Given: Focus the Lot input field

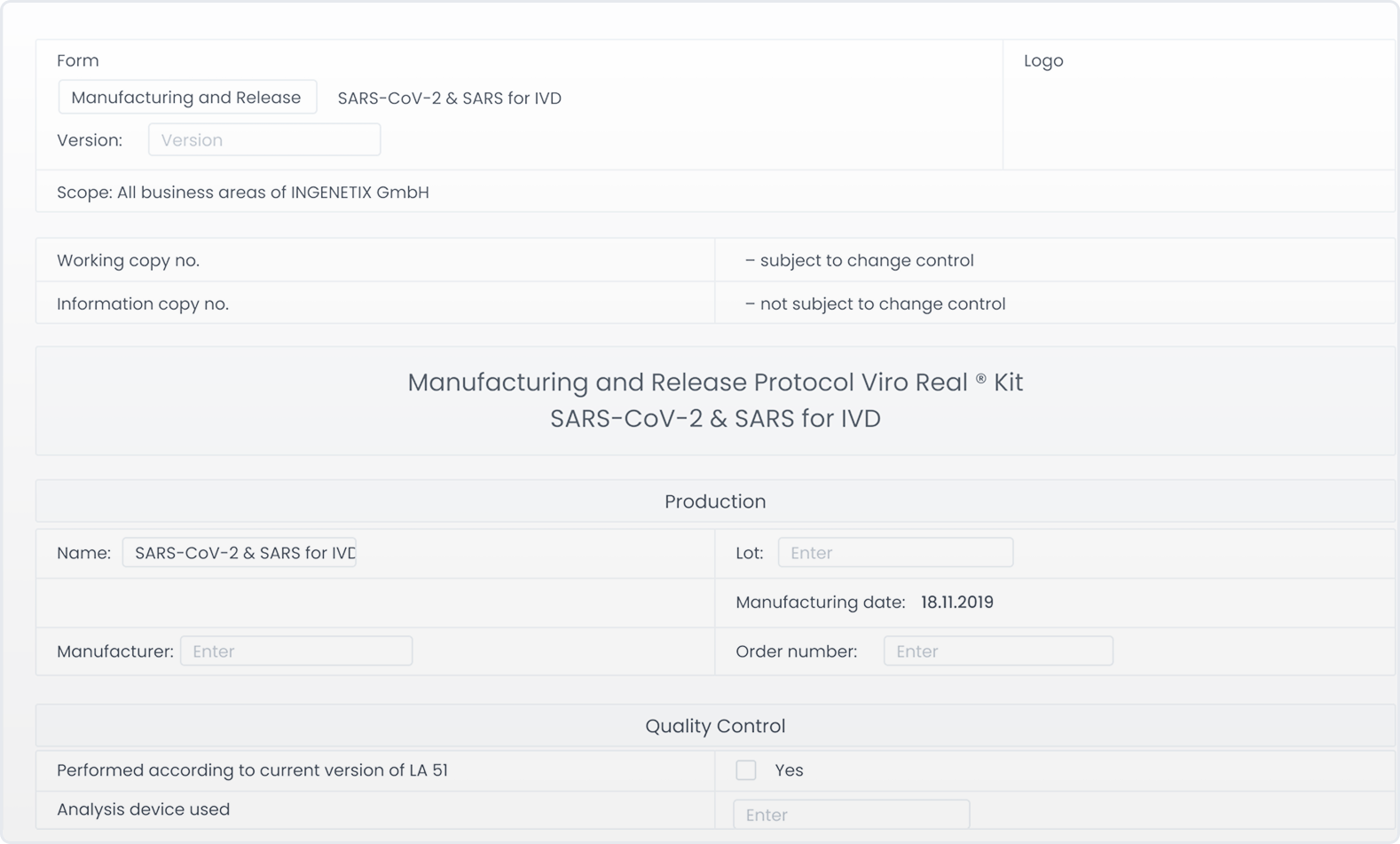Looking at the screenshot, I should (x=895, y=553).
